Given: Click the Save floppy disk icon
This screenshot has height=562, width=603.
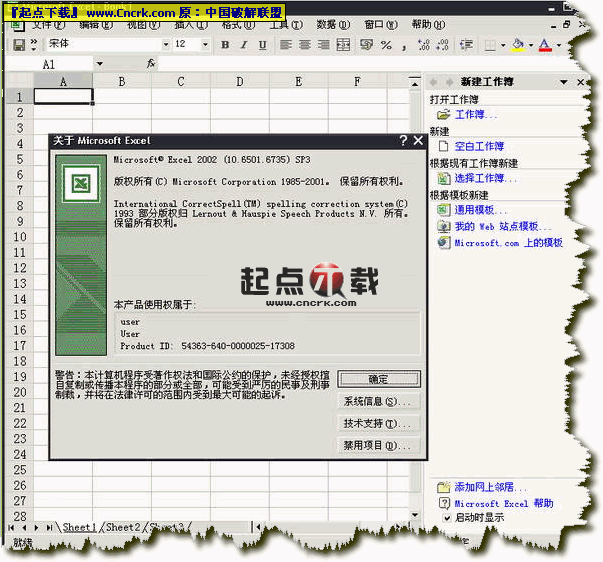Looking at the screenshot, I should click(19, 45).
